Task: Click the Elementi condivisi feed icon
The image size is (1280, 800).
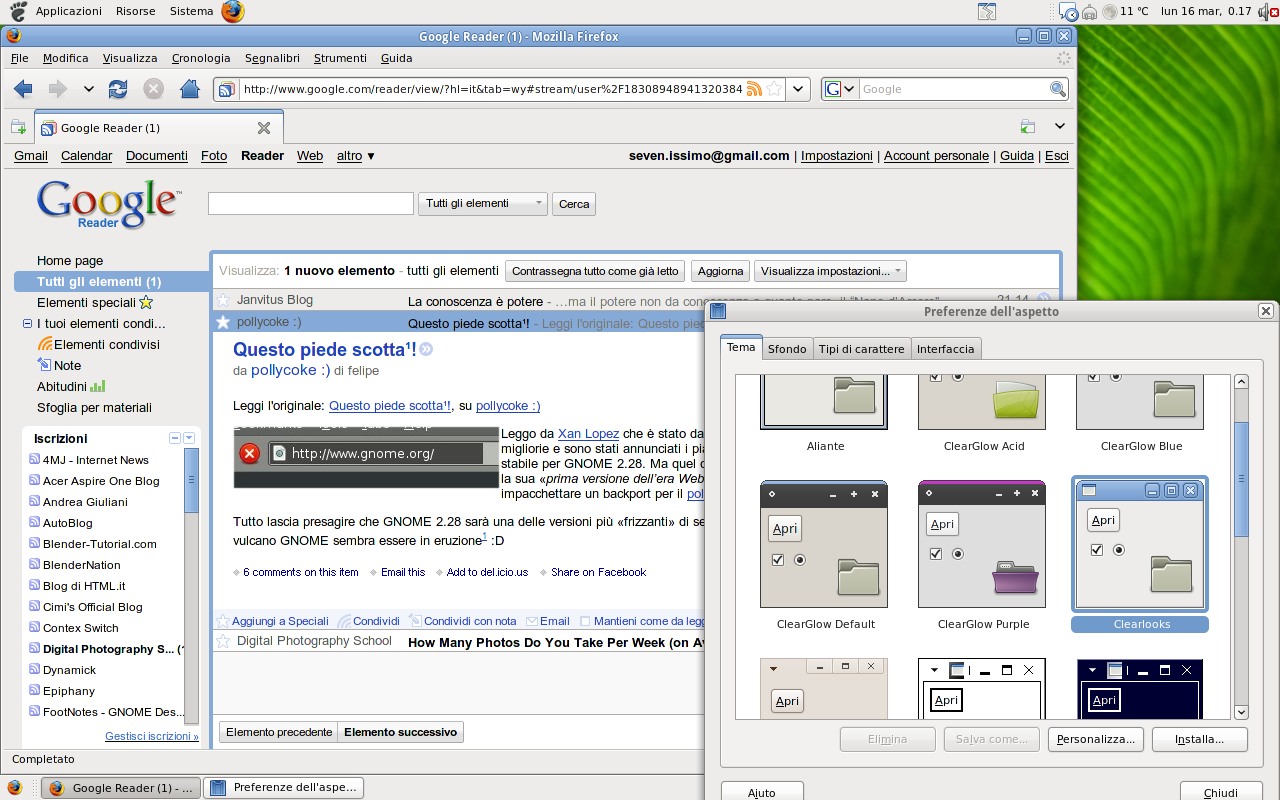Action: (x=44, y=344)
